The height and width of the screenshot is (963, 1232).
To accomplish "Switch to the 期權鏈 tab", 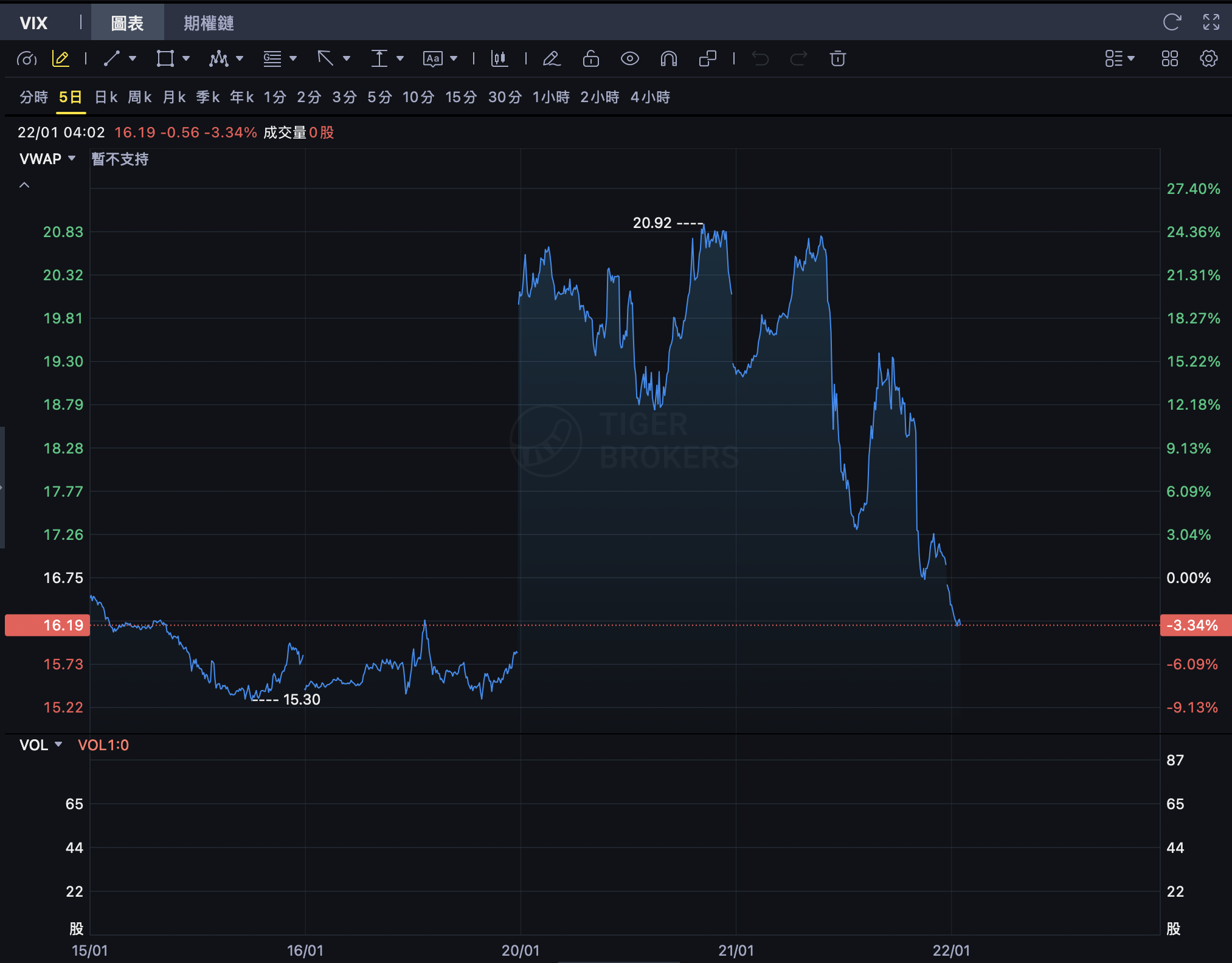I will [209, 23].
